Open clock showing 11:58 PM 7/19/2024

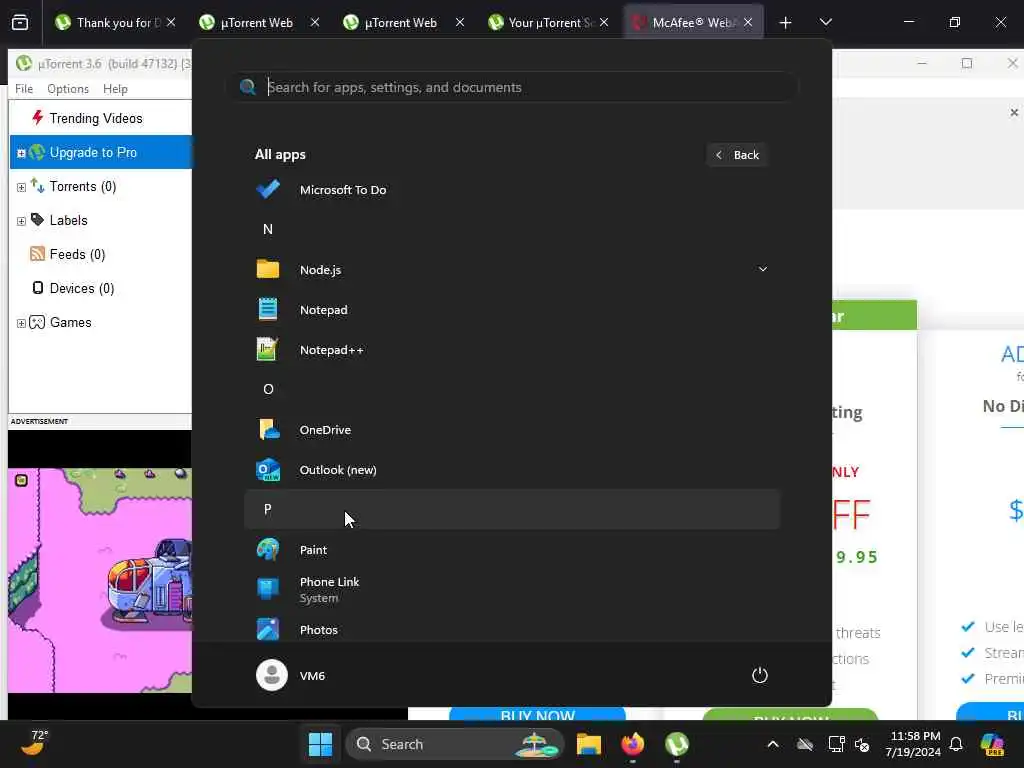pyautogui.click(x=914, y=744)
